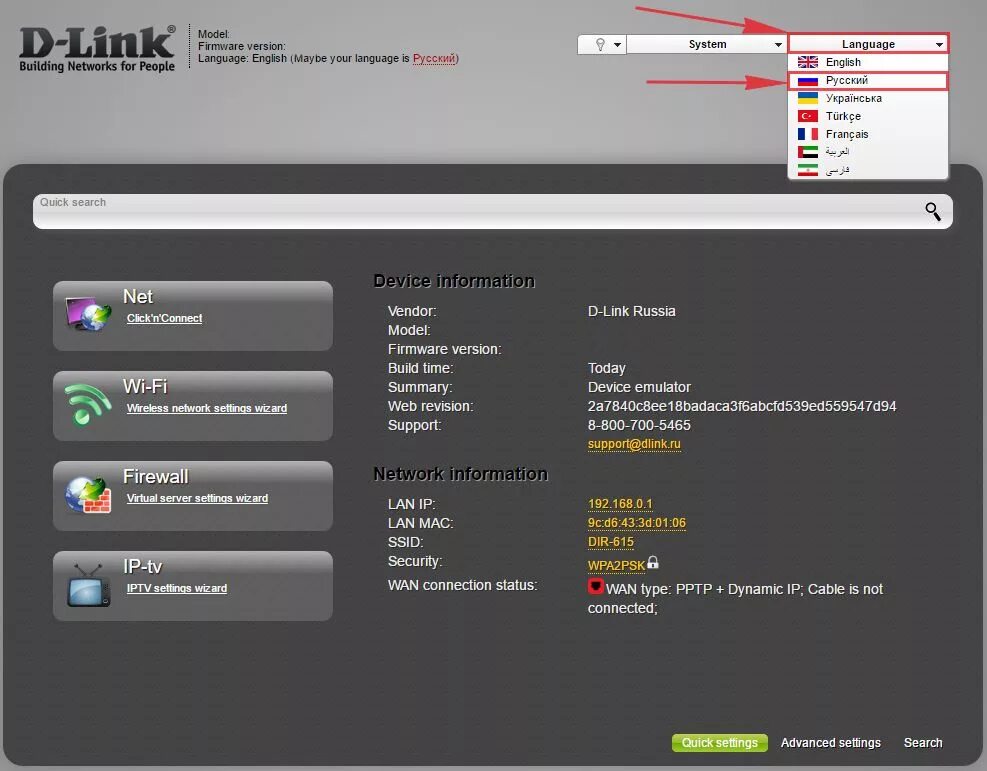Image resolution: width=987 pixels, height=771 pixels.
Task: Select Українська language option
Action: click(868, 98)
